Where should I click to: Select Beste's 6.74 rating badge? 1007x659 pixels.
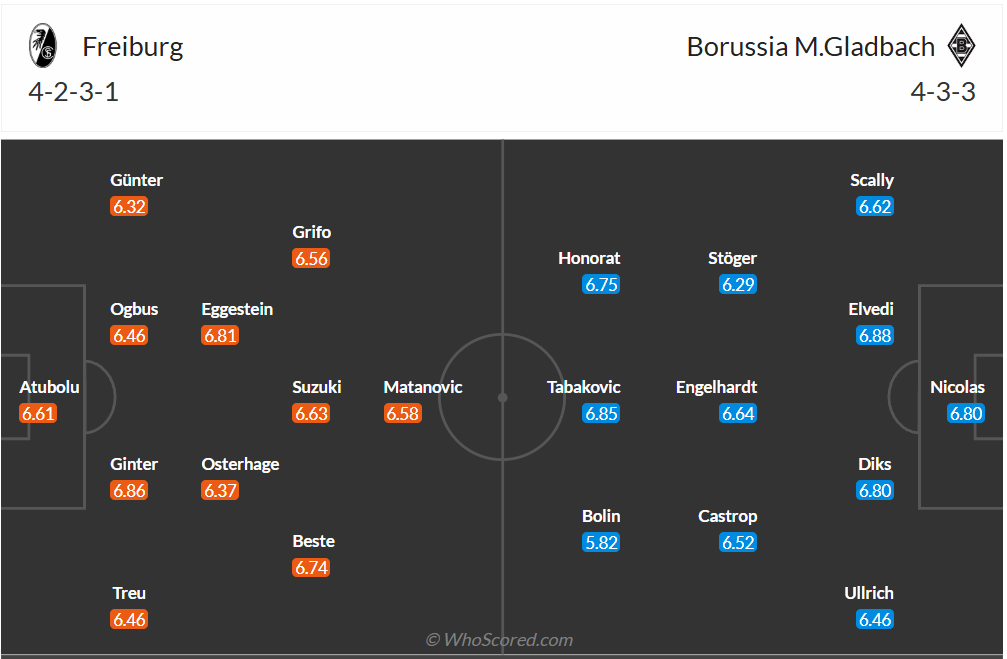click(x=311, y=567)
